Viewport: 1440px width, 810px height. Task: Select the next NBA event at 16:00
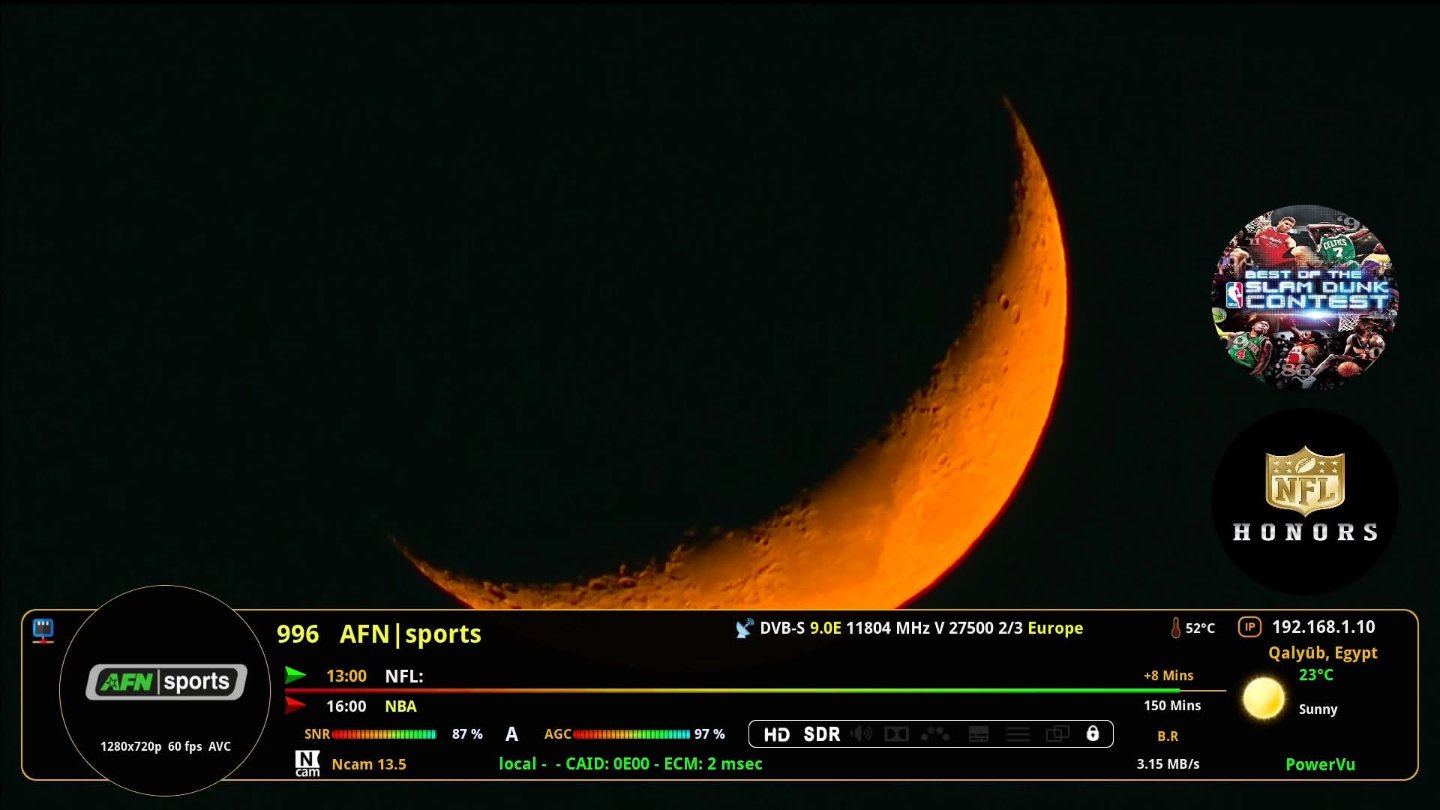pos(400,706)
